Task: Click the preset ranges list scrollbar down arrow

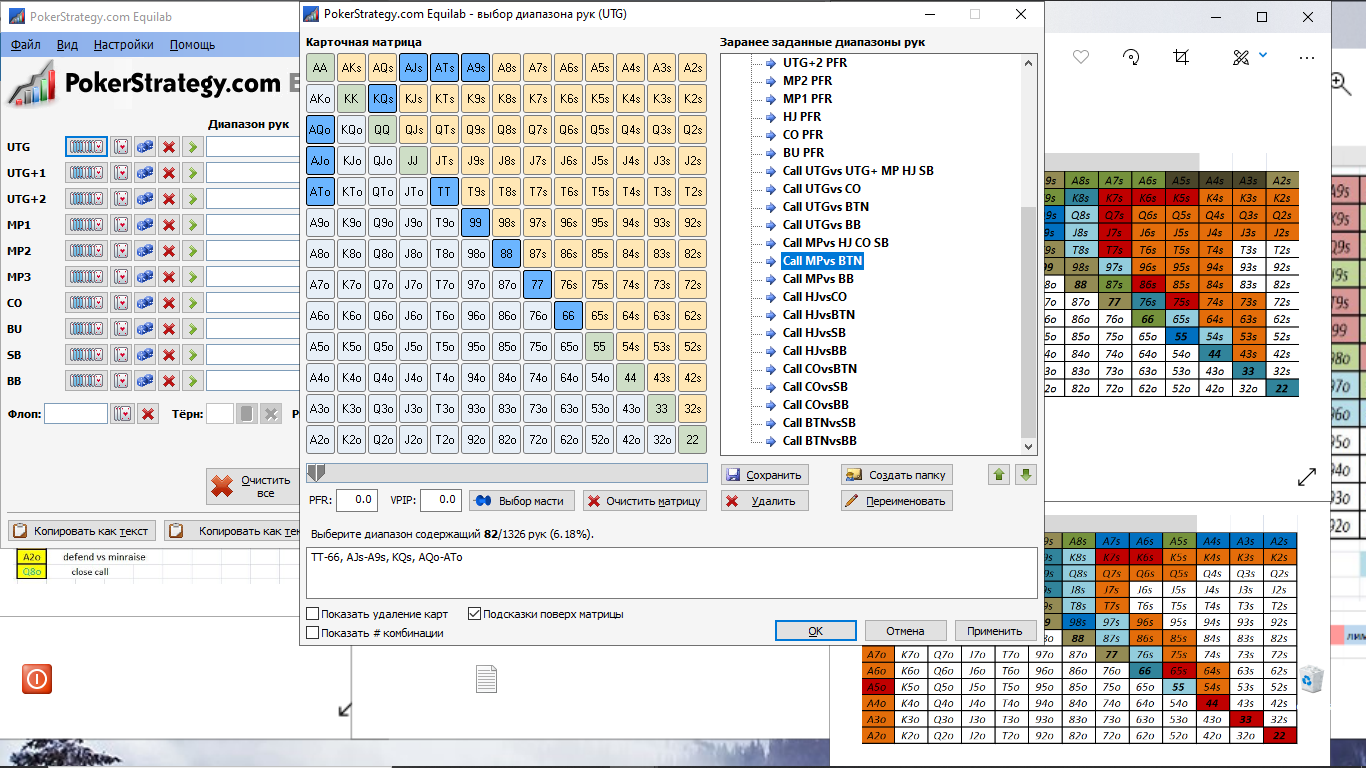Action: pyautogui.click(x=1028, y=449)
